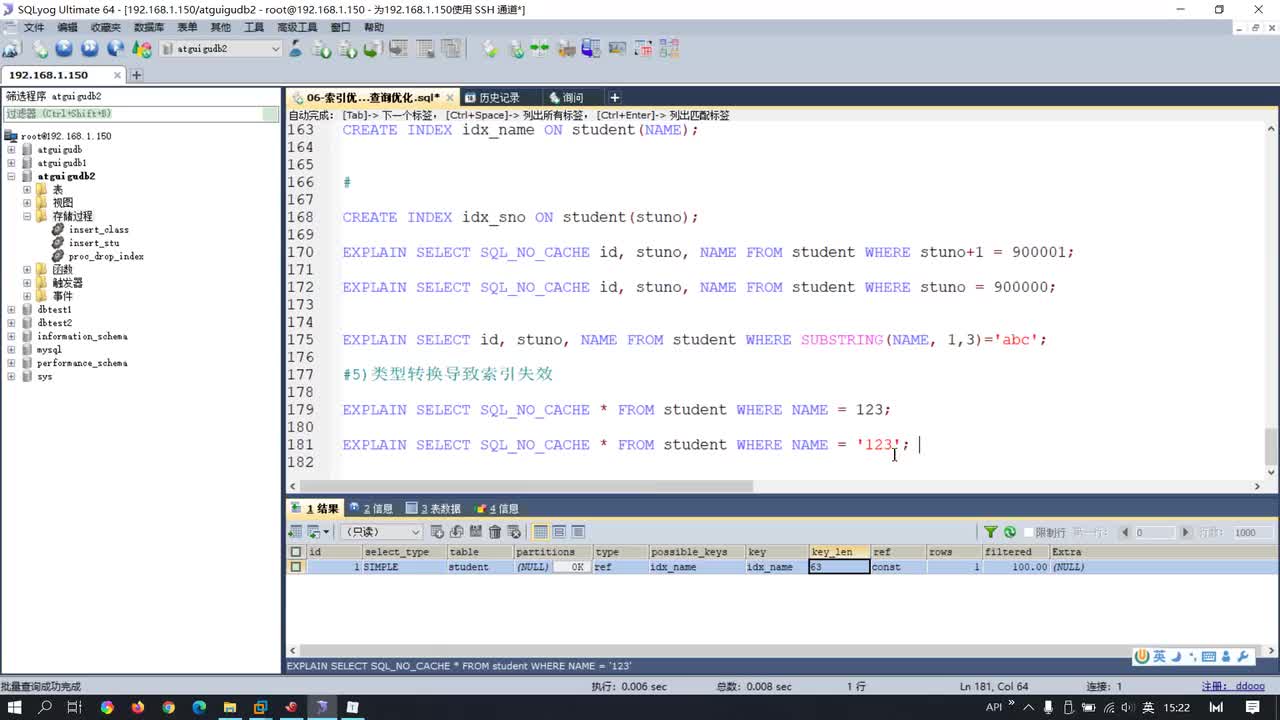Open the atguigudb2 database dropdown
The height and width of the screenshot is (720, 1280).
click(x=275, y=49)
